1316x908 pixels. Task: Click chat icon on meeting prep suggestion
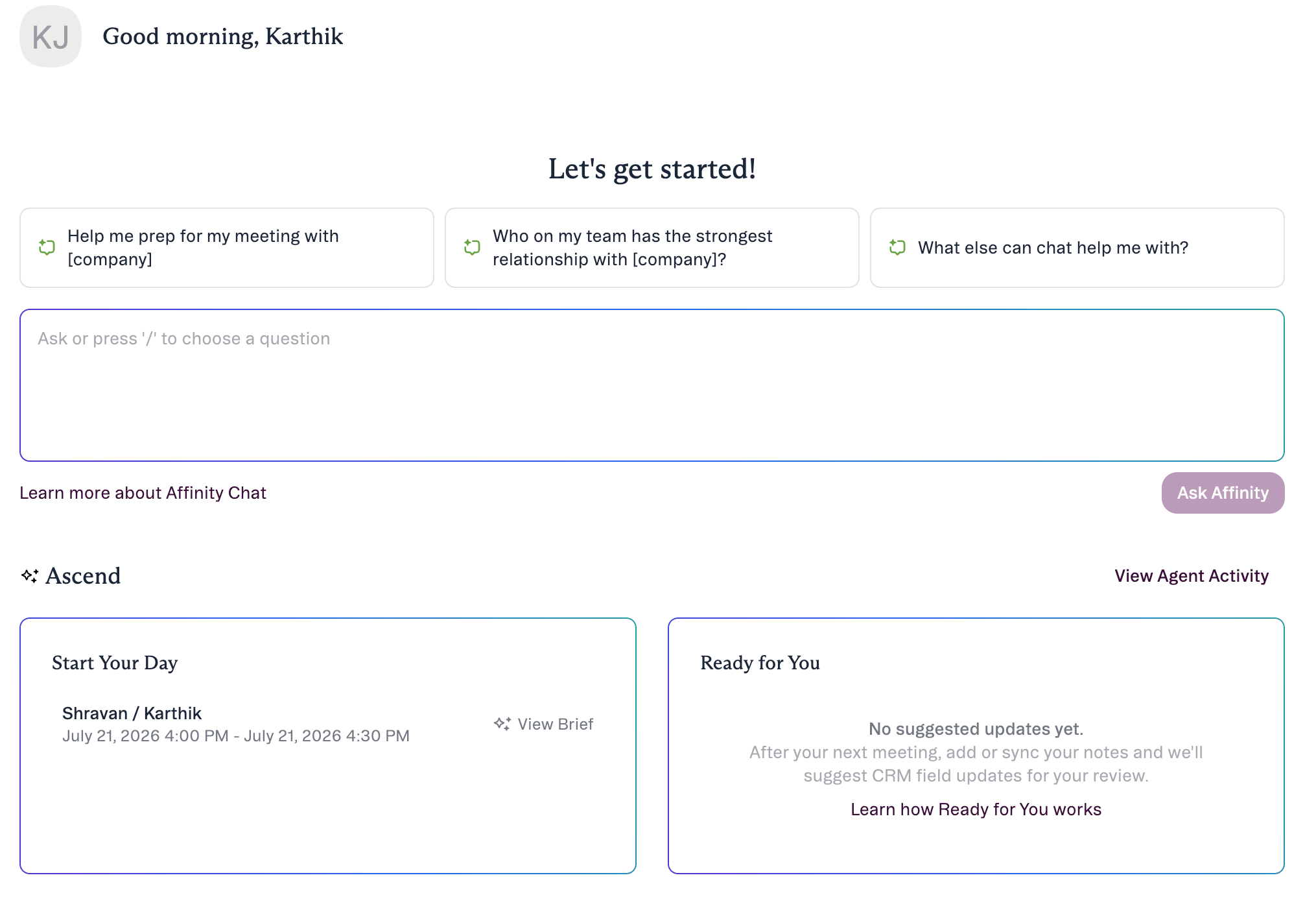coord(47,247)
